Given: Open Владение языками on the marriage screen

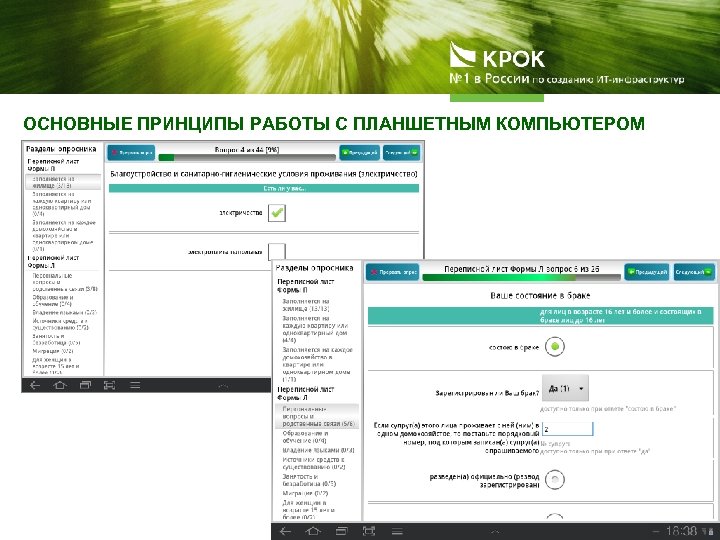Looking at the screenshot, I should (318, 450).
